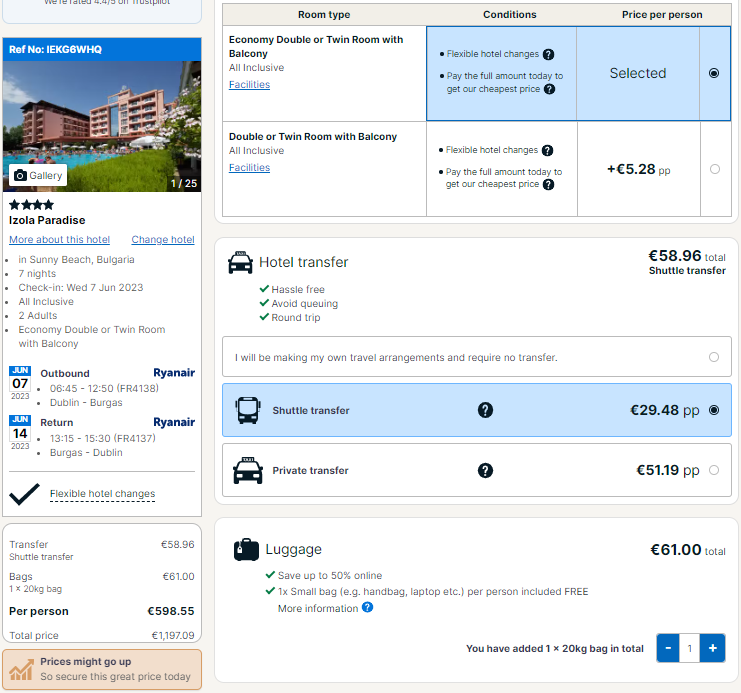The width and height of the screenshot is (741, 693).
Task: Open the hotel photo Gallery
Action: [38, 175]
